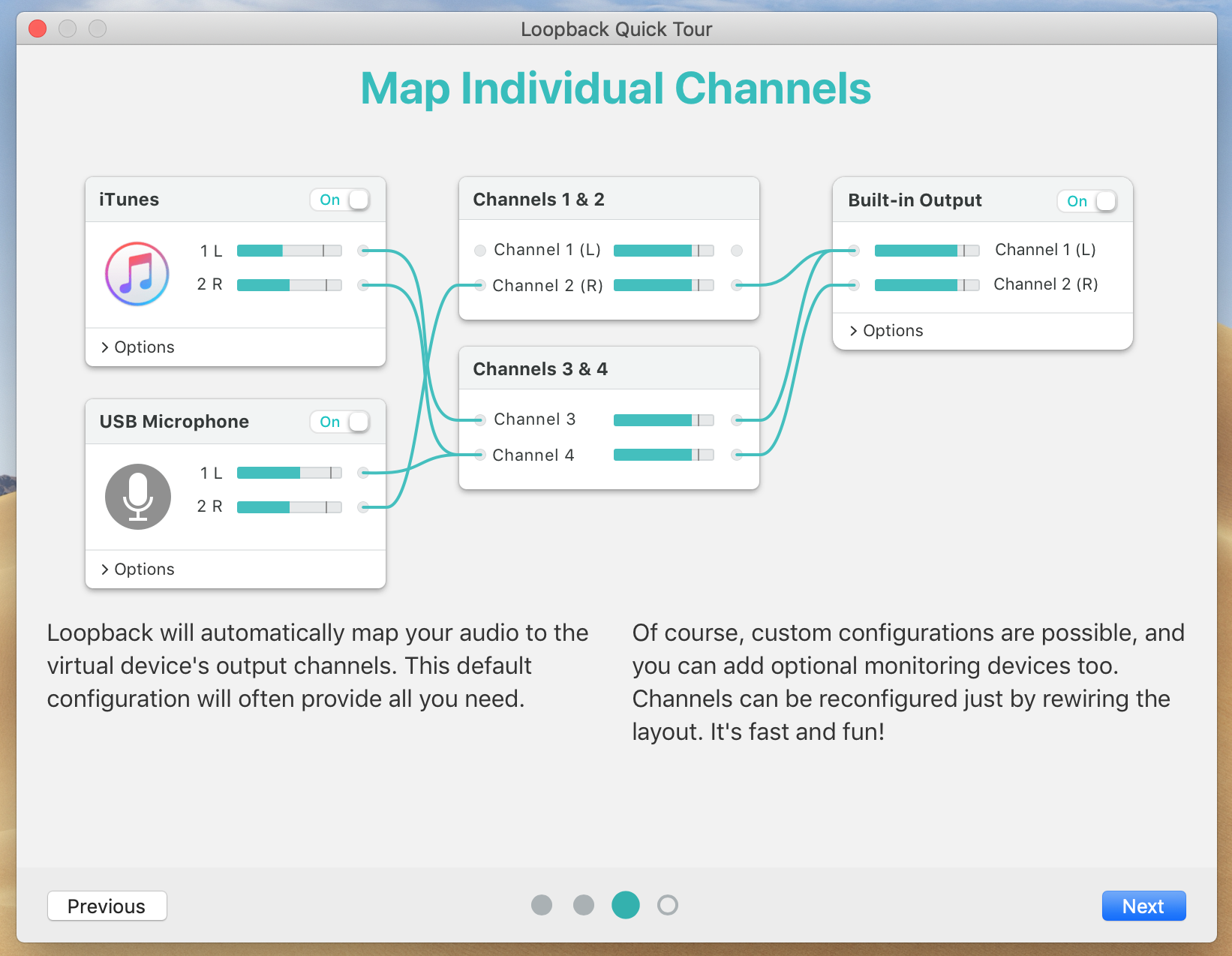Screen dimensions: 1232x956
Task: Click Built-in Output Channel 2 (R) meter
Action: click(927, 285)
